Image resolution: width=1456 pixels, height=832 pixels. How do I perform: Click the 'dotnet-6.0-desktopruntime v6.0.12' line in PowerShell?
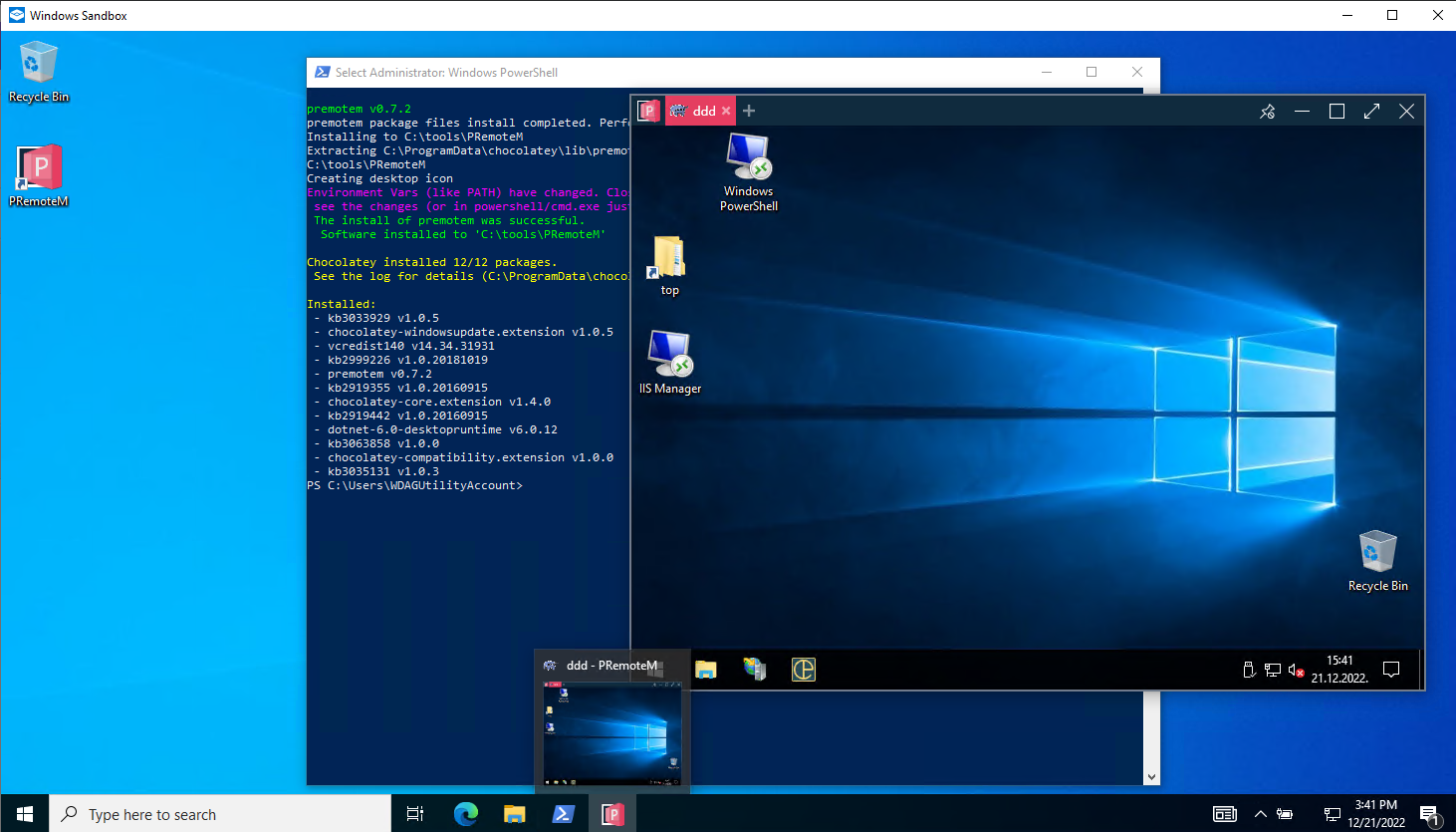pyautogui.click(x=442, y=429)
